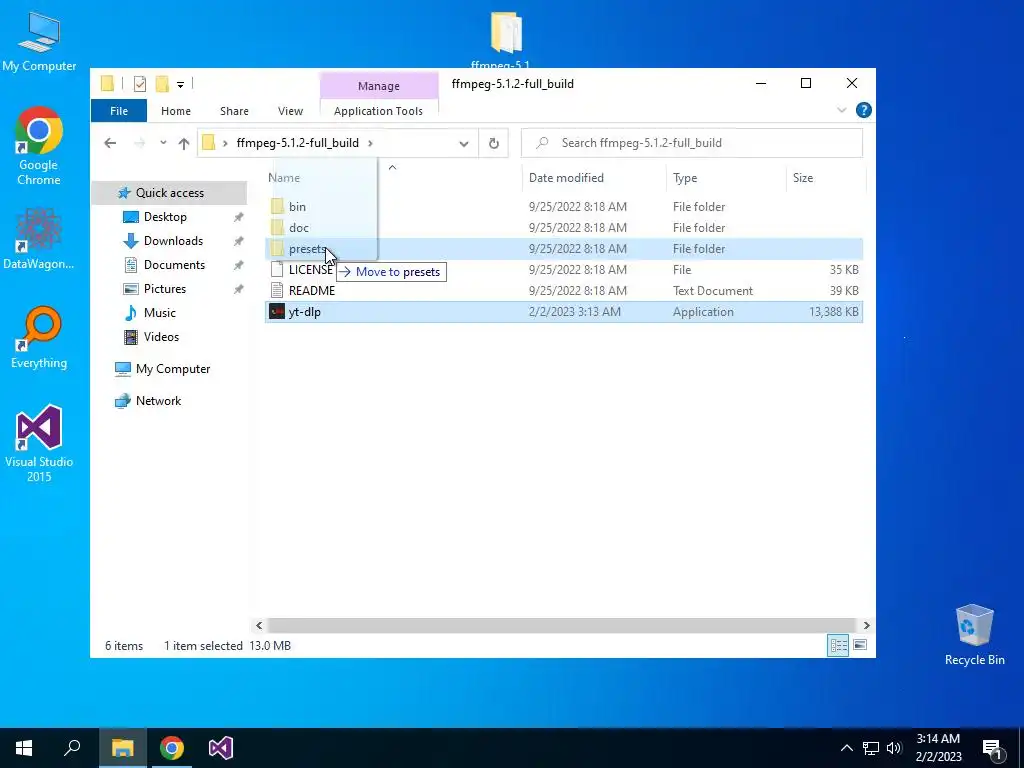Expand the address bar root chevron

click(225, 143)
